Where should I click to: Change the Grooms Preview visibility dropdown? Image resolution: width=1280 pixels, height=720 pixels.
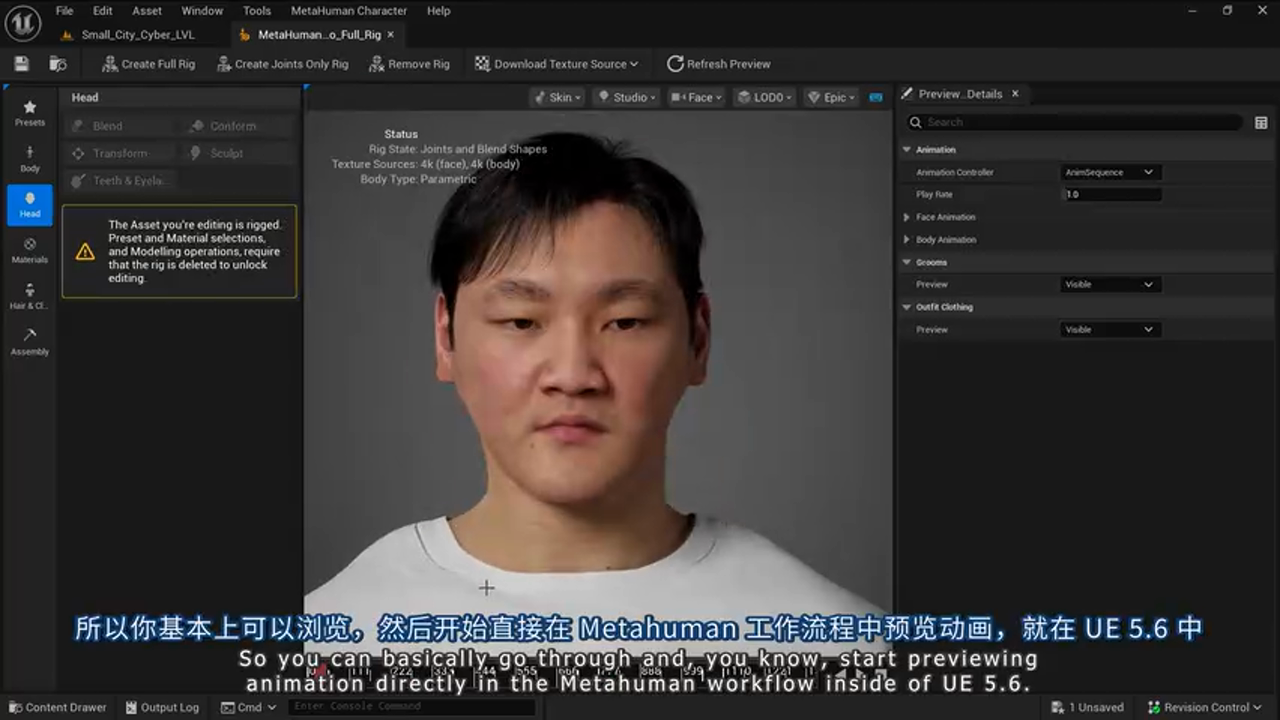(x=1110, y=284)
